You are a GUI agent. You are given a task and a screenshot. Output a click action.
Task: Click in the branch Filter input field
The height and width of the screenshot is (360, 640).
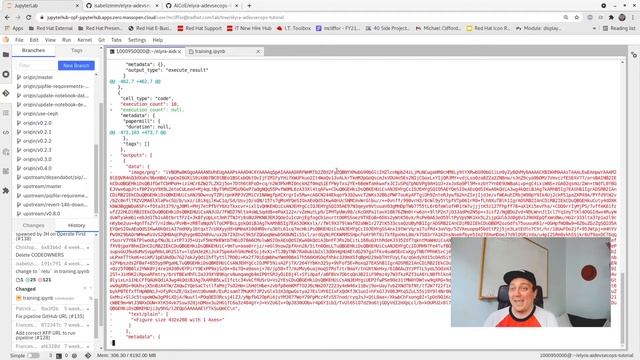click(x=36, y=65)
